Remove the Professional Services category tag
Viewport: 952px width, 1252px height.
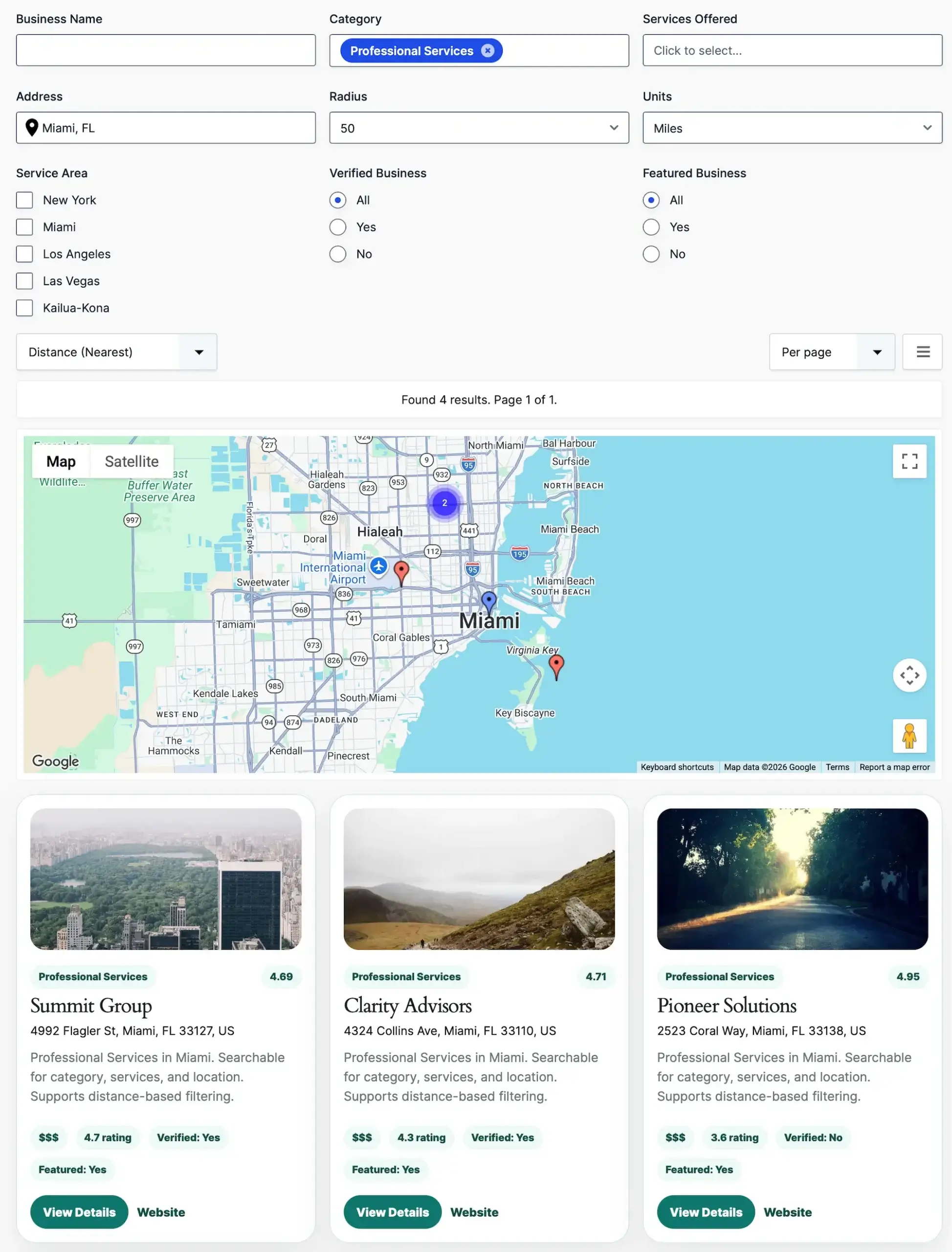coord(487,50)
